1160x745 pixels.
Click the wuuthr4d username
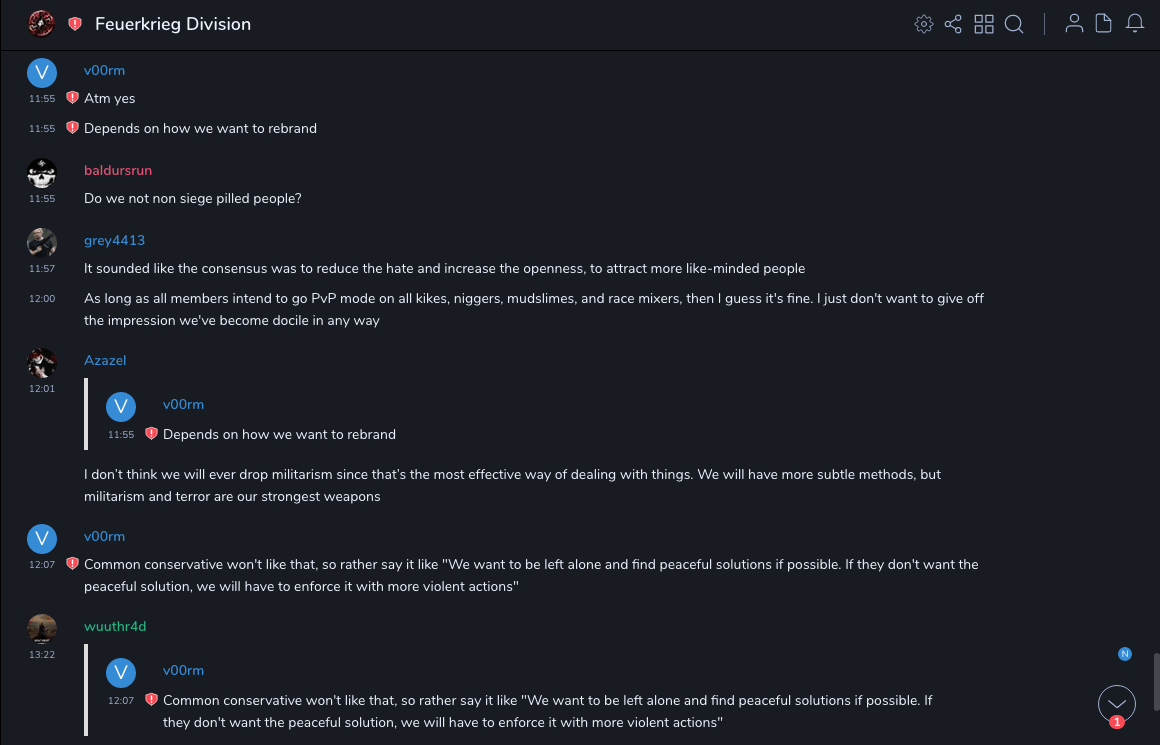pyautogui.click(x=115, y=626)
